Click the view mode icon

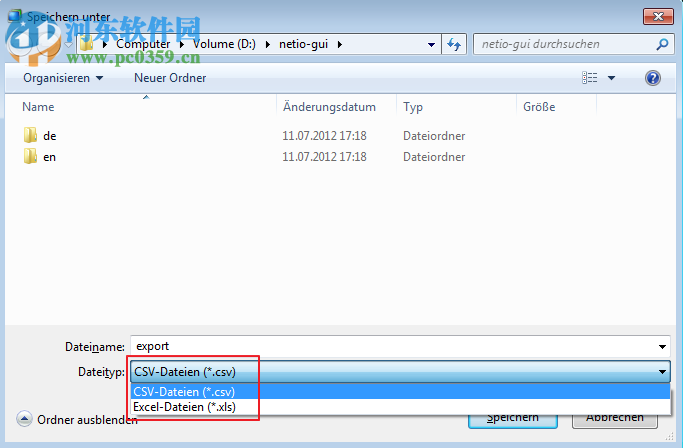(x=590, y=78)
